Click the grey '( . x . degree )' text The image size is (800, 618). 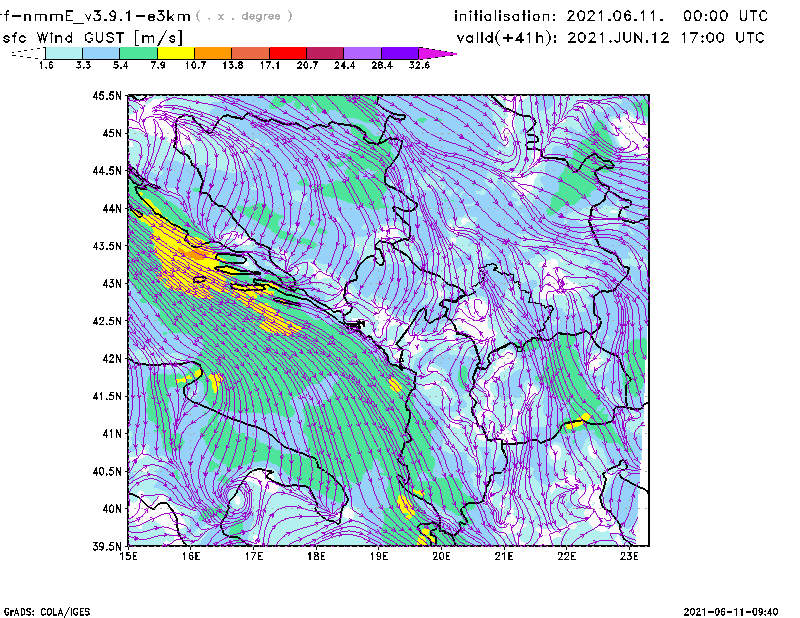[x=244, y=16]
